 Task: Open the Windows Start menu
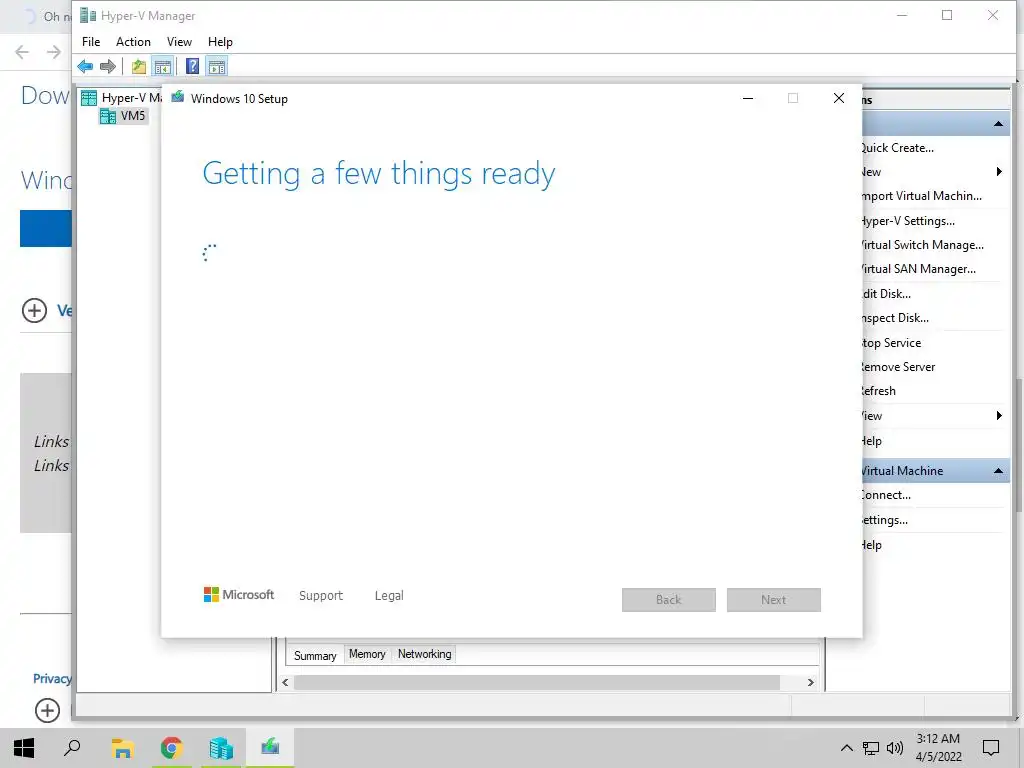click(x=24, y=748)
